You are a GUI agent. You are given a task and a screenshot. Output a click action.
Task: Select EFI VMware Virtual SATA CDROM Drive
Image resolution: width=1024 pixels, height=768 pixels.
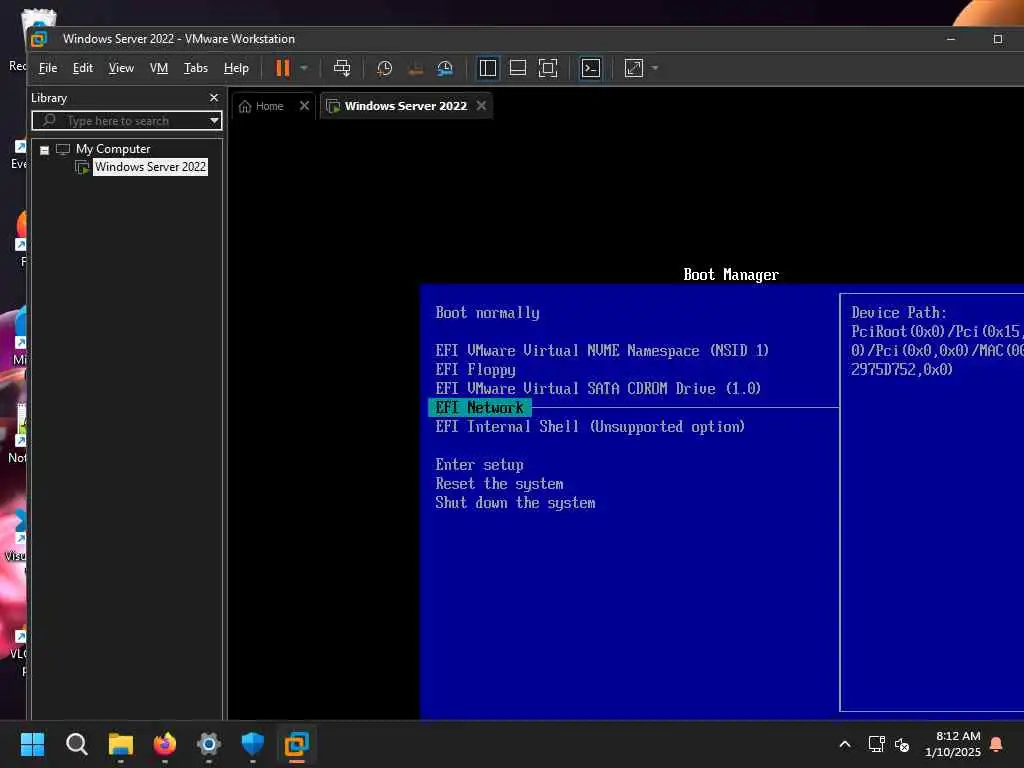[x=598, y=389]
